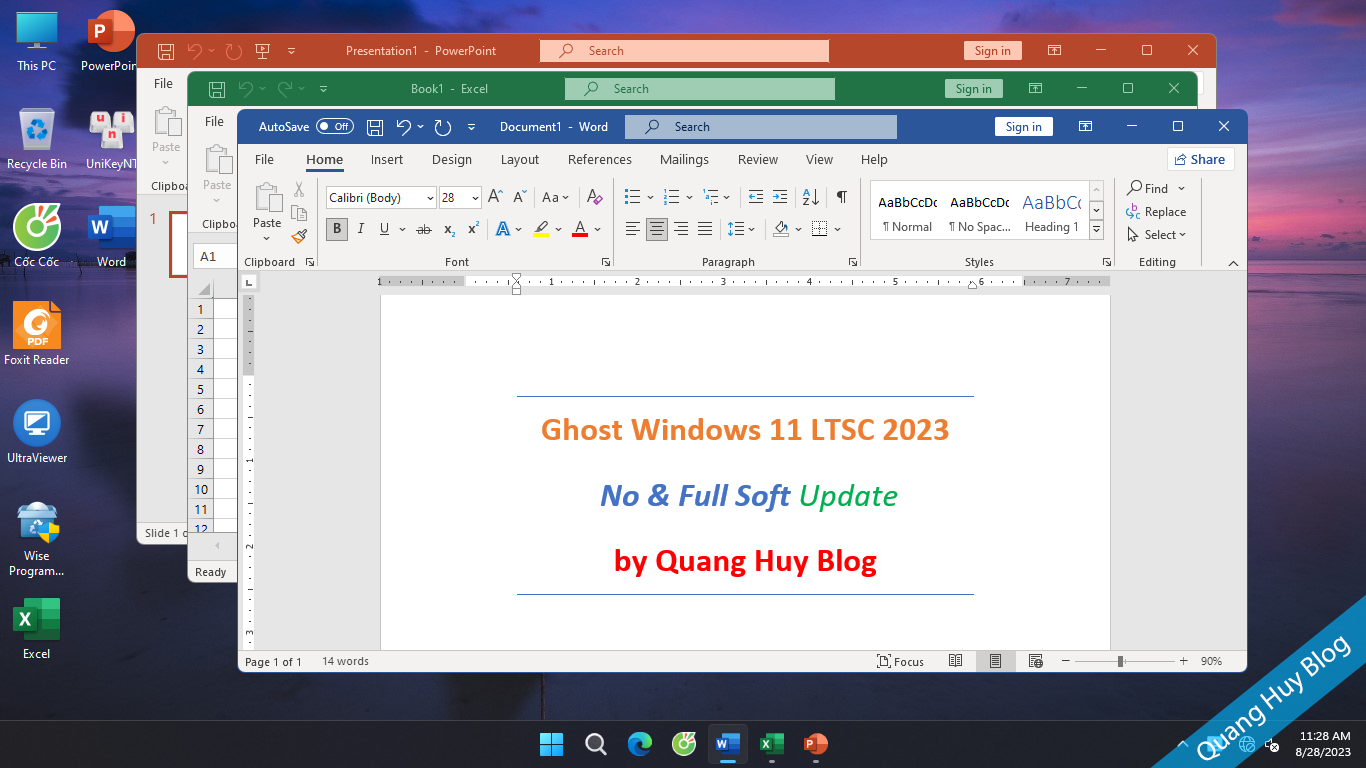Open the Line Spacing dropdown
The height and width of the screenshot is (768, 1366).
click(741, 229)
